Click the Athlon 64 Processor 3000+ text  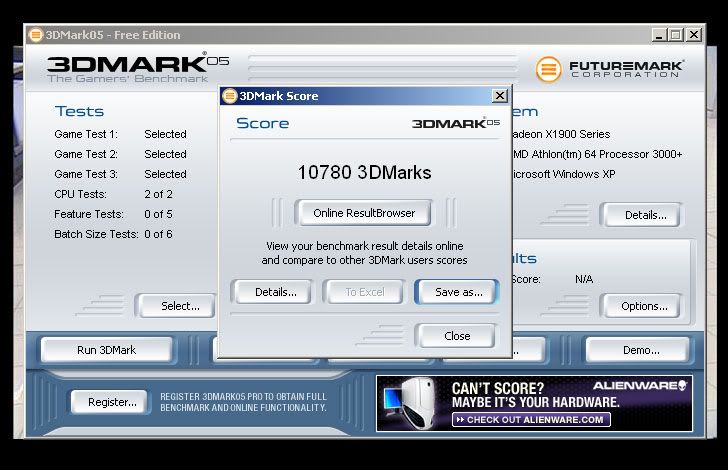pyautogui.click(x=598, y=154)
